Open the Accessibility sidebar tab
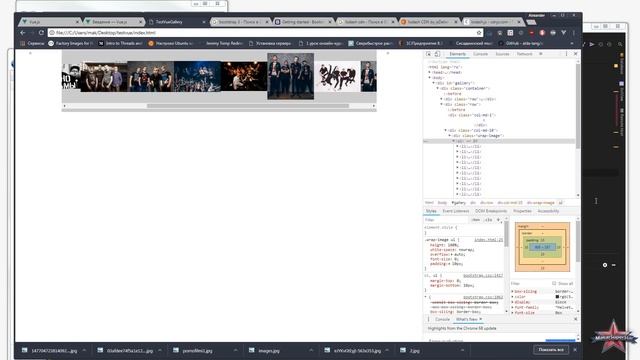This screenshot has width=640, height=360. click(548, 211)
